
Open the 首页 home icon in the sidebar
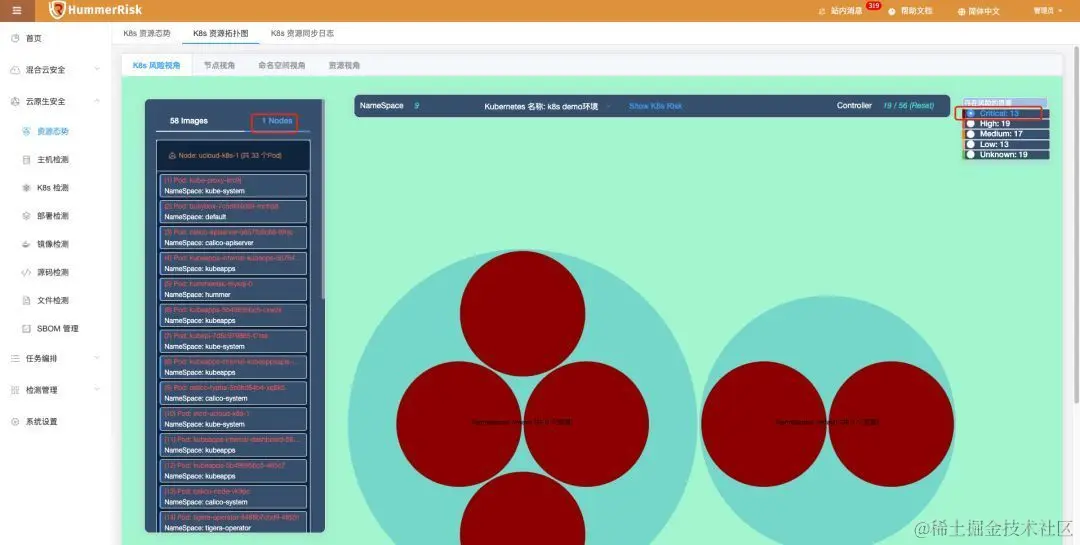(x=15, y=39)
